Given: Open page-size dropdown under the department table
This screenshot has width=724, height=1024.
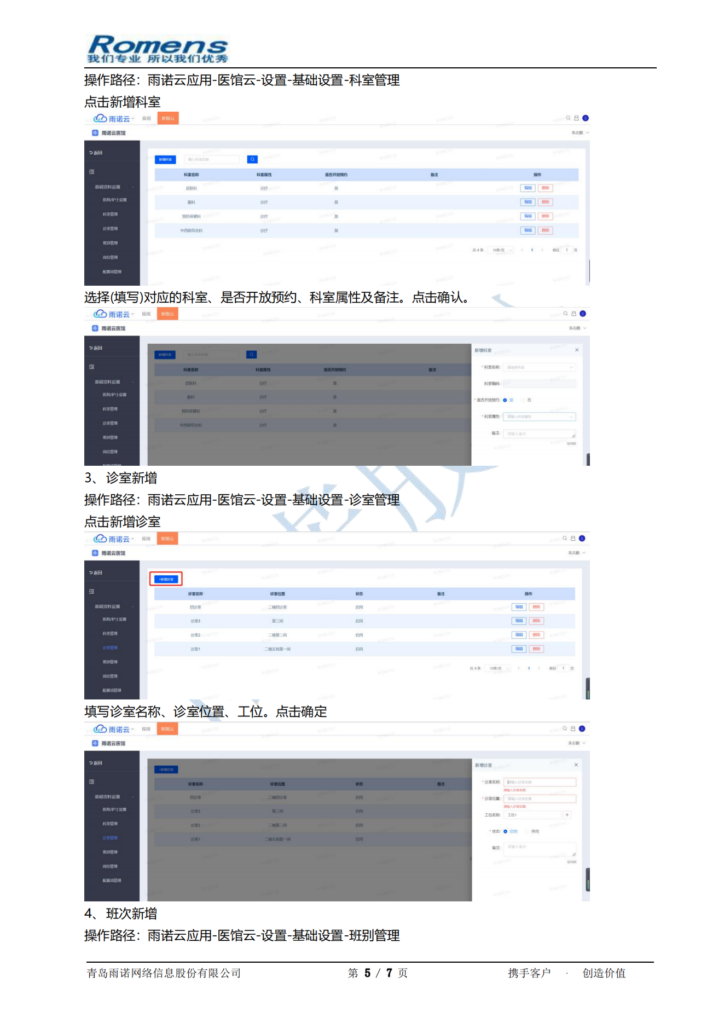Looking at the screenshot, I should pyautogui.click(x=501, y=250).
